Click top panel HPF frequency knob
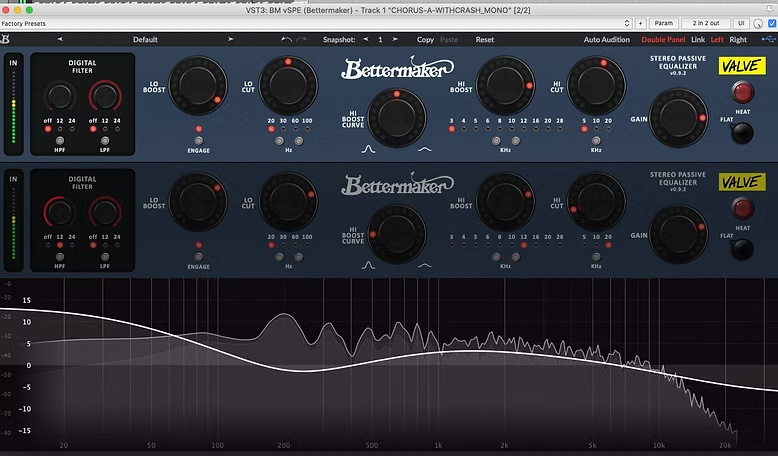Image resolution: width=778 pixels, height=456 pixels. [x=60, y=96]
